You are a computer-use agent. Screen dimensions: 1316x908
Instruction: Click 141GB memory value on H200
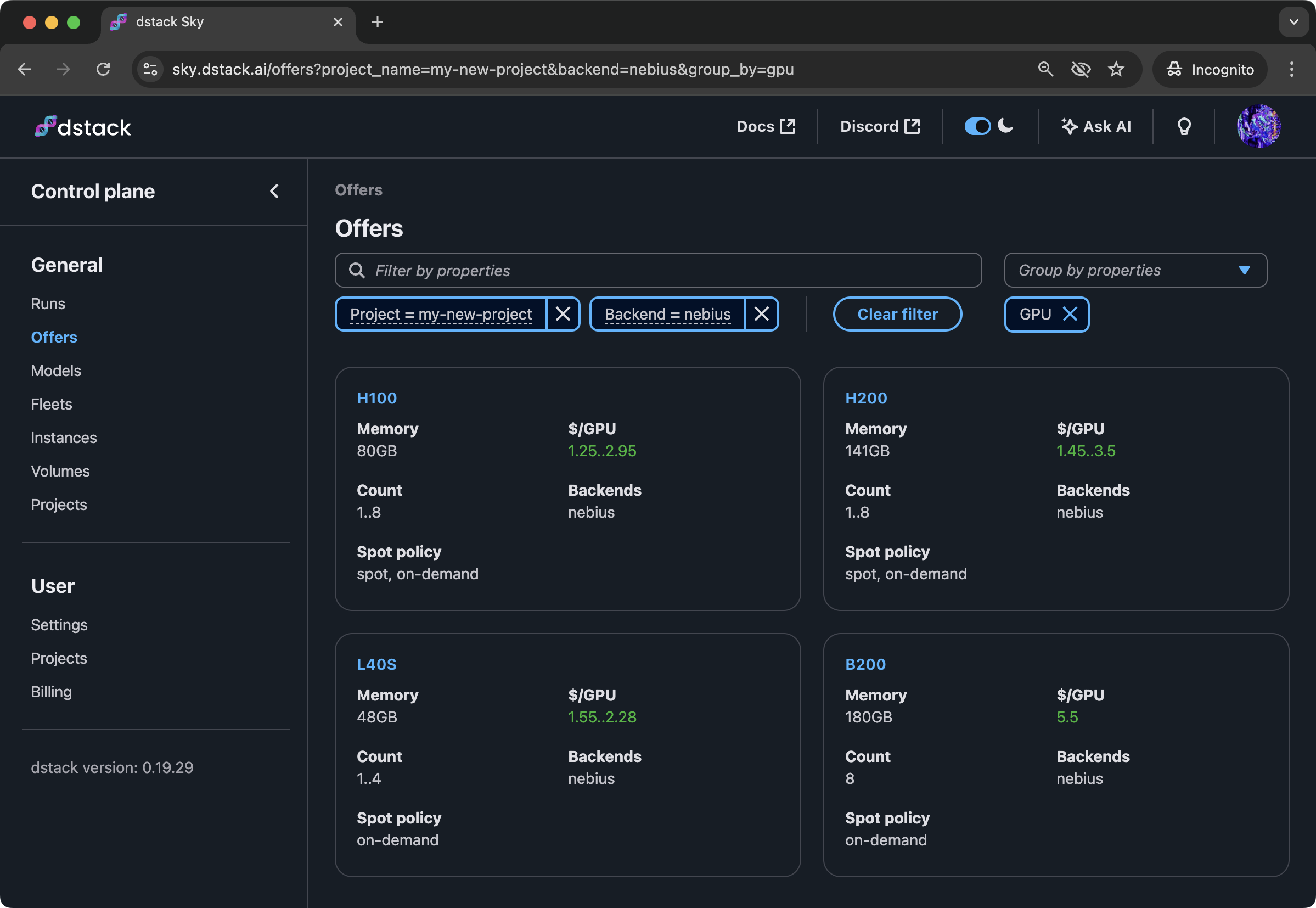[867, 451]
